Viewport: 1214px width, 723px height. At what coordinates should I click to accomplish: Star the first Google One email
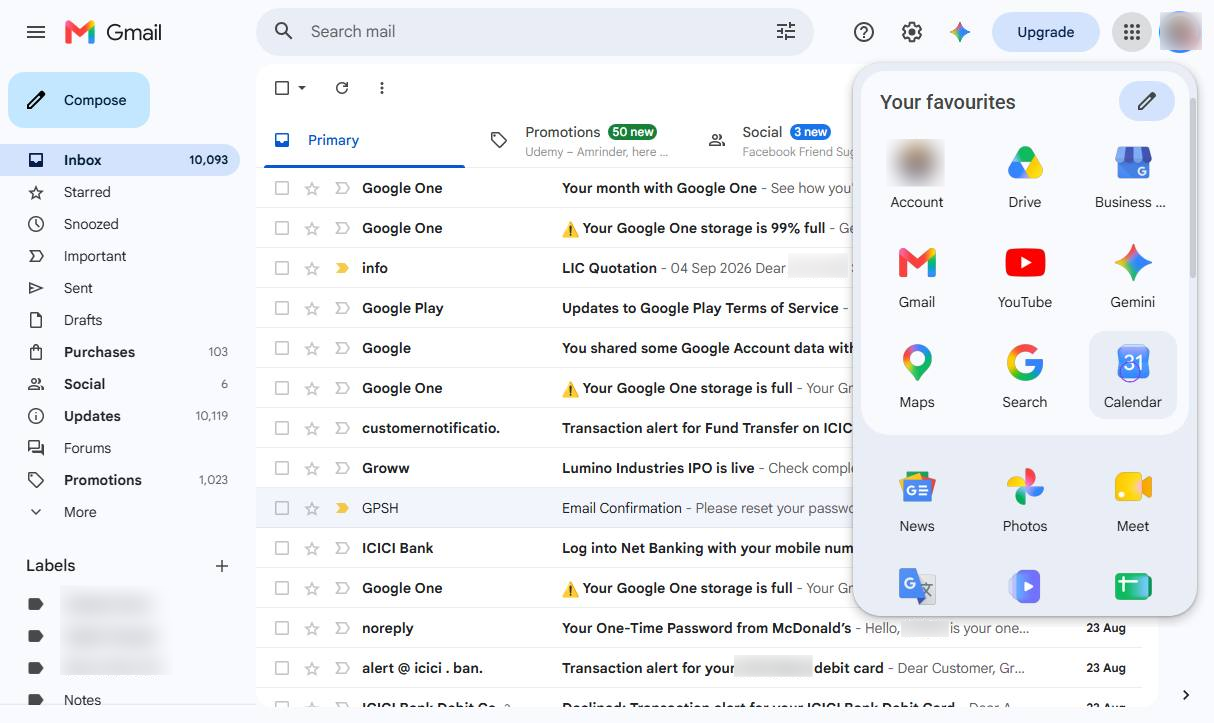pyautogui.click(x=312, y=188)
